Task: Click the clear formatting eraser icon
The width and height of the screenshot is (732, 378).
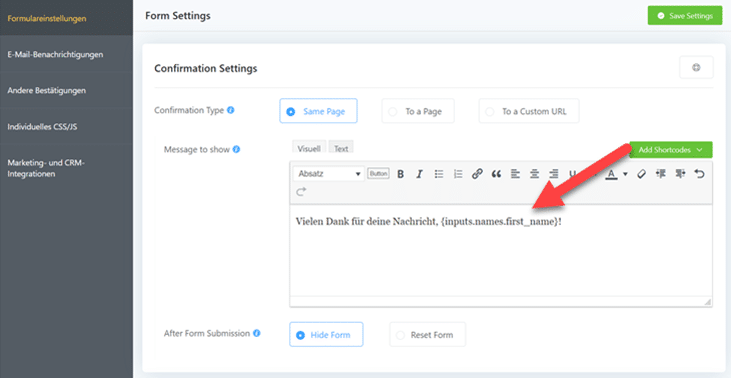Action: 641,174
